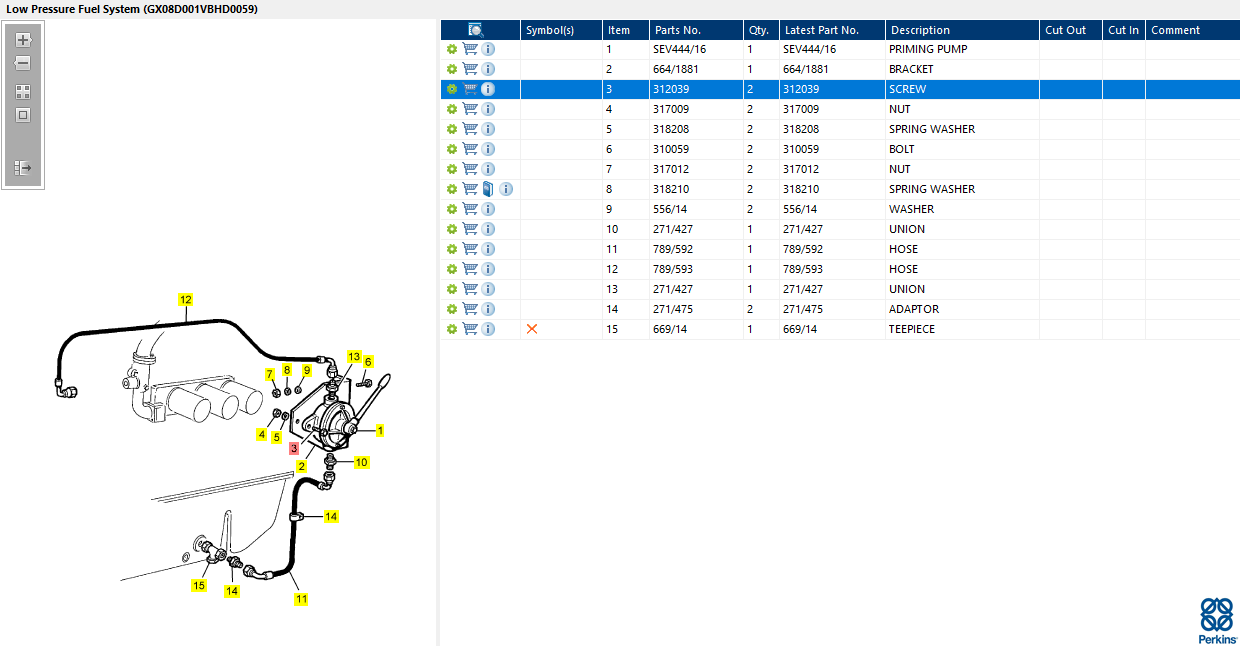Show info for item 8 SPRING WASHER
The height and width of the screenshot is (646, 1240).
tap(506, 189)
